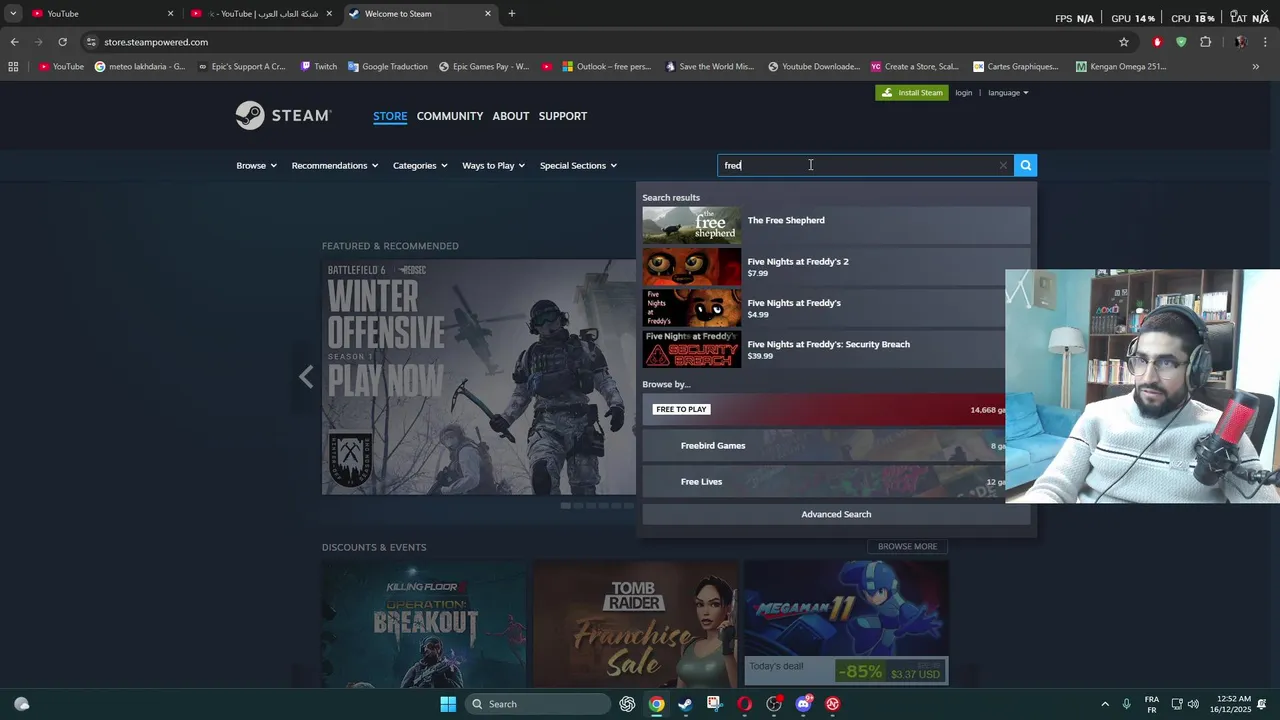Screen dimensions: 1280x720
Task: Open ChatGPT from taskbar
Action: click(x=627, y=704)
